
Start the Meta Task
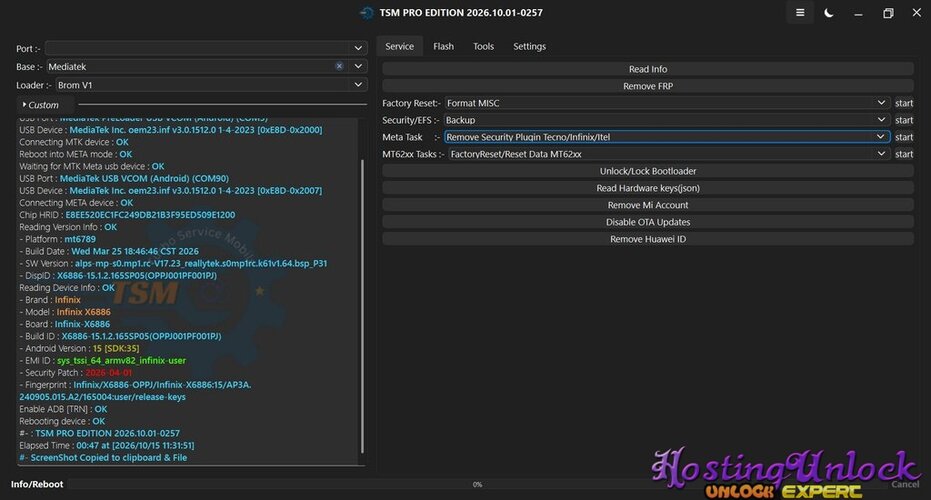pyautogui.click(x=904, y=137)
